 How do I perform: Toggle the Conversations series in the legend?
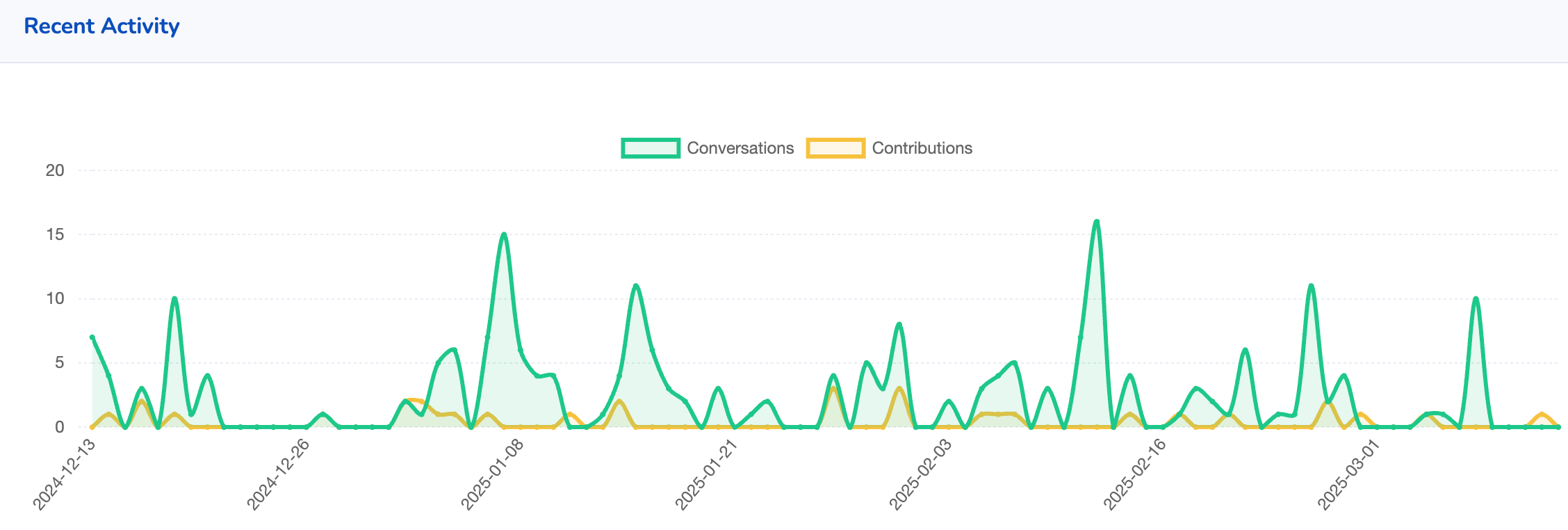pos(740,148)
